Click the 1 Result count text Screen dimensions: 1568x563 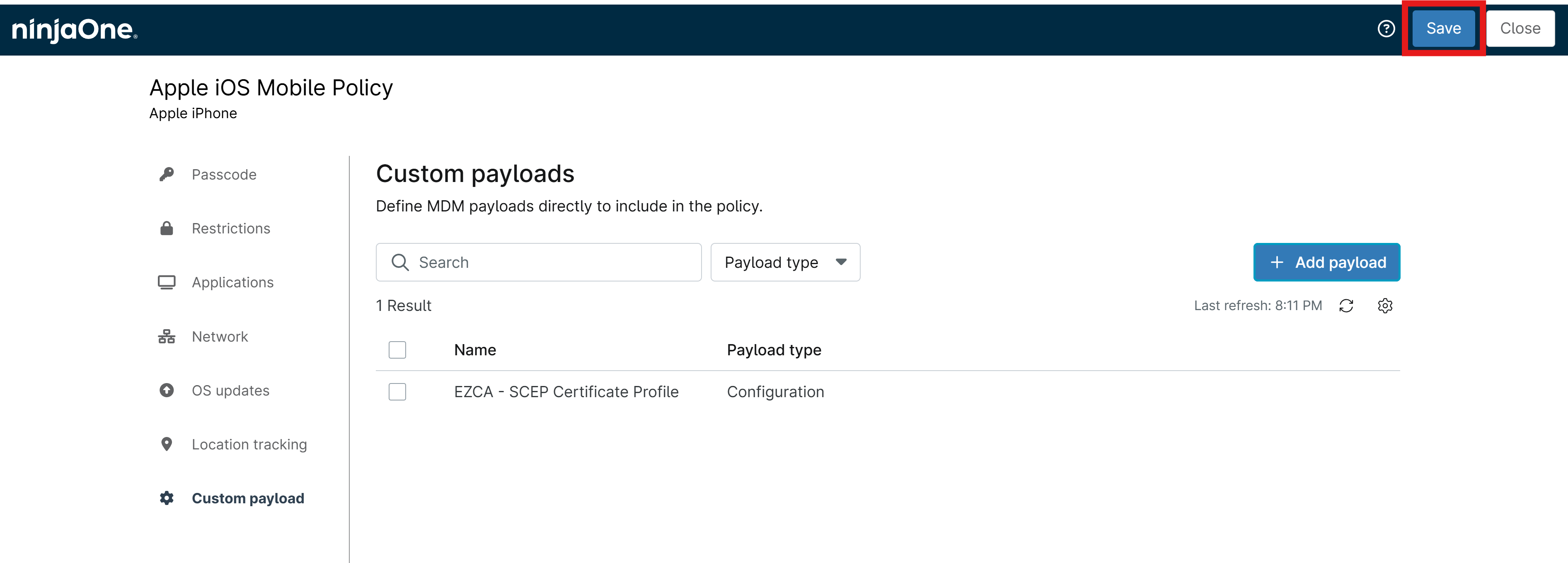pos(404,305)
